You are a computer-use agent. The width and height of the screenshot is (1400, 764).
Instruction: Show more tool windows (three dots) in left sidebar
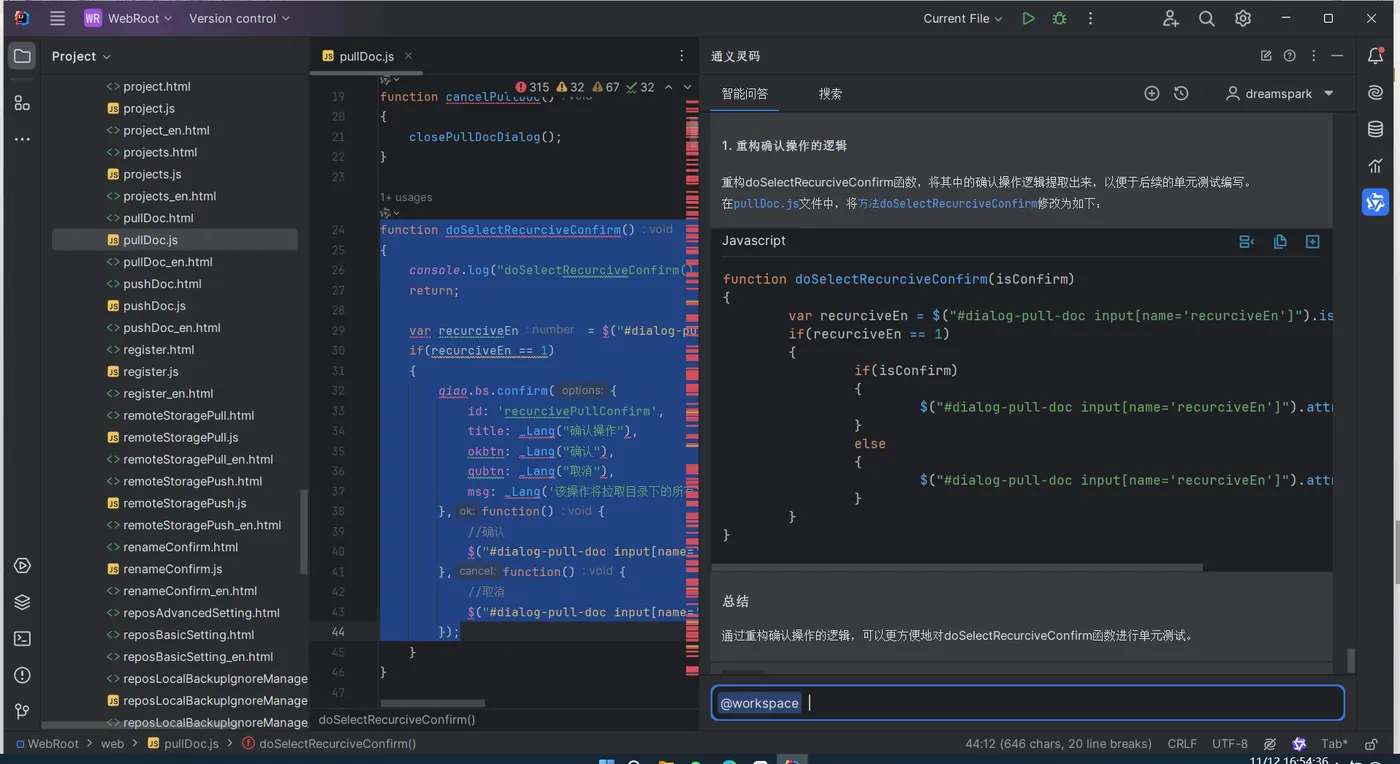[22, 139]
